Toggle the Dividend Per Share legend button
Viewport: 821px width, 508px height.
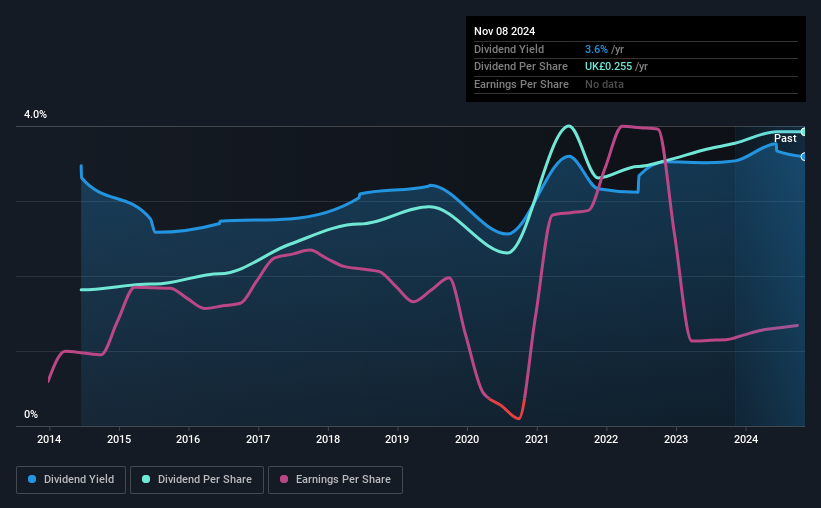tap(197, 480)
